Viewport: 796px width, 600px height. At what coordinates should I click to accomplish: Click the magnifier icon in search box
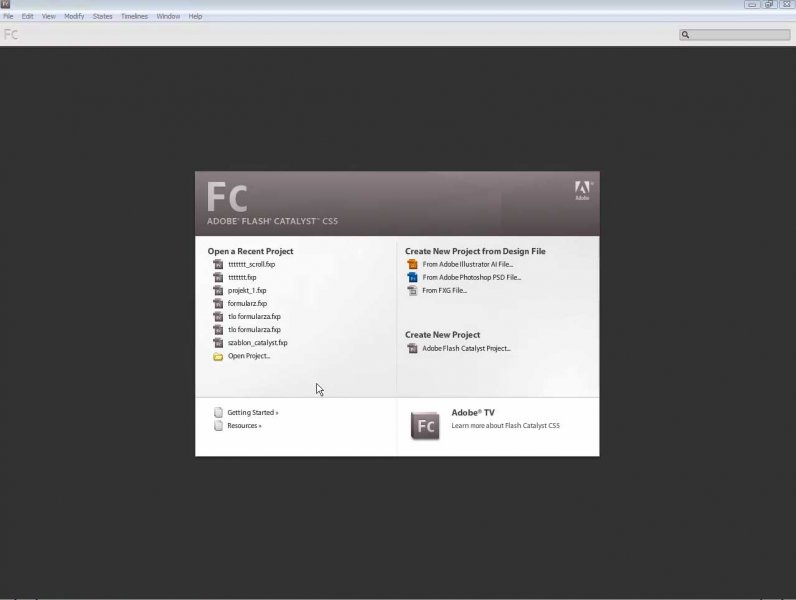pos(686,35)
